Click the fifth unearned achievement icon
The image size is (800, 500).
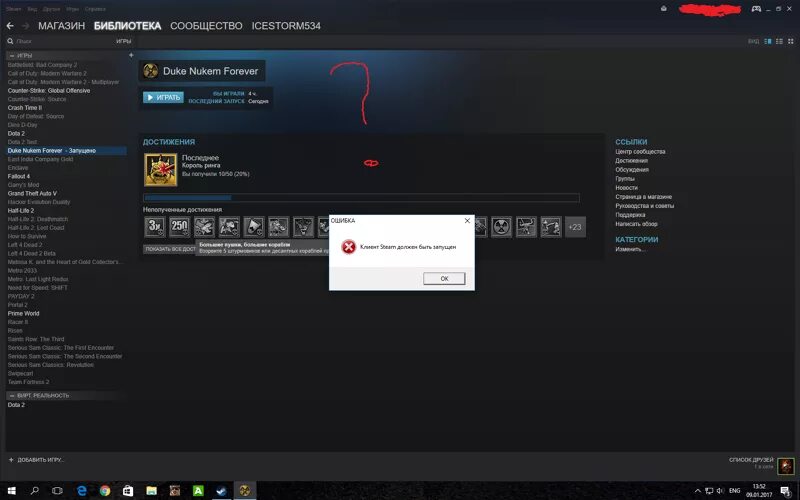point(254,227)
